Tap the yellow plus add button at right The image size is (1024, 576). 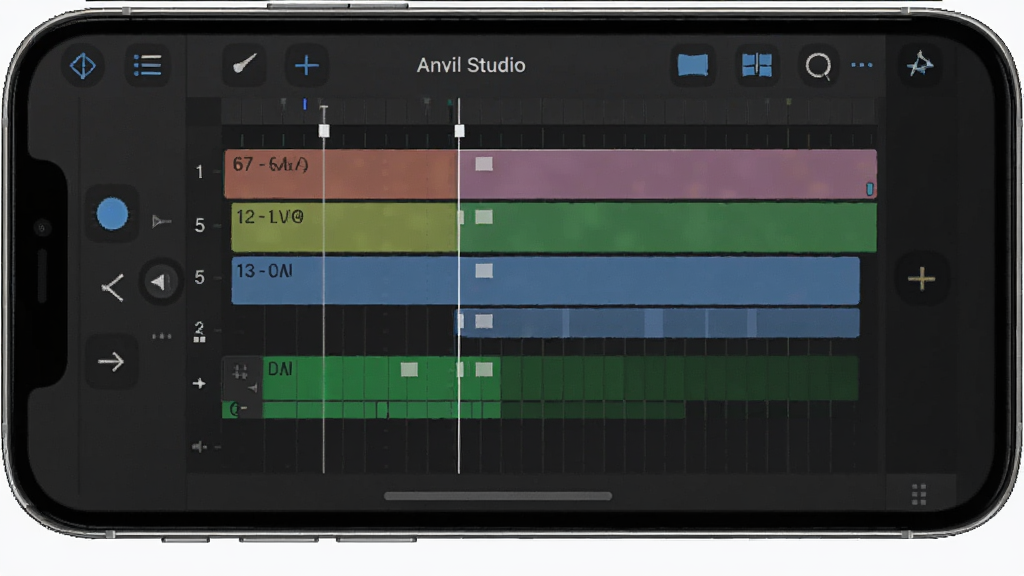click(921, 279)
